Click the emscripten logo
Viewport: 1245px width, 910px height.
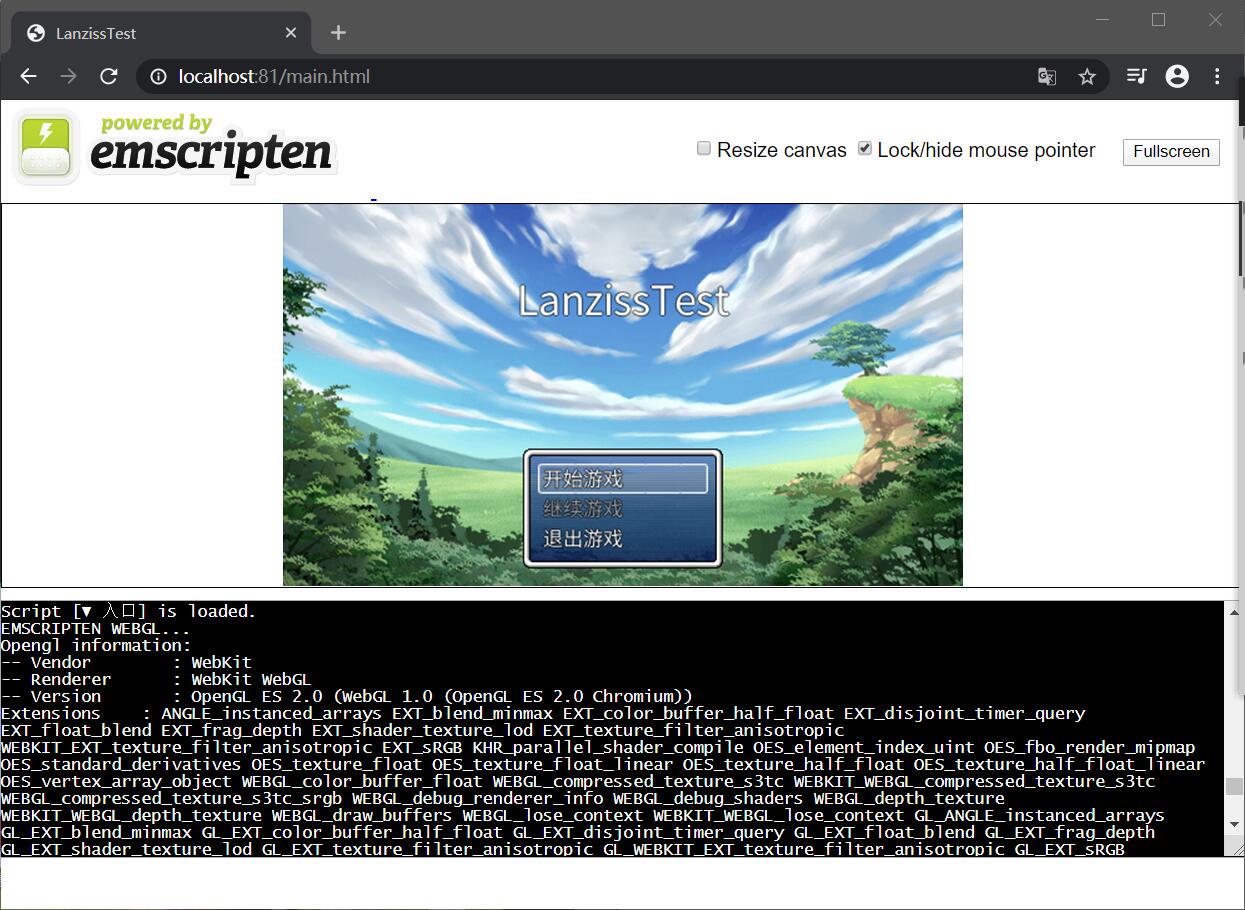coord(175,147)
